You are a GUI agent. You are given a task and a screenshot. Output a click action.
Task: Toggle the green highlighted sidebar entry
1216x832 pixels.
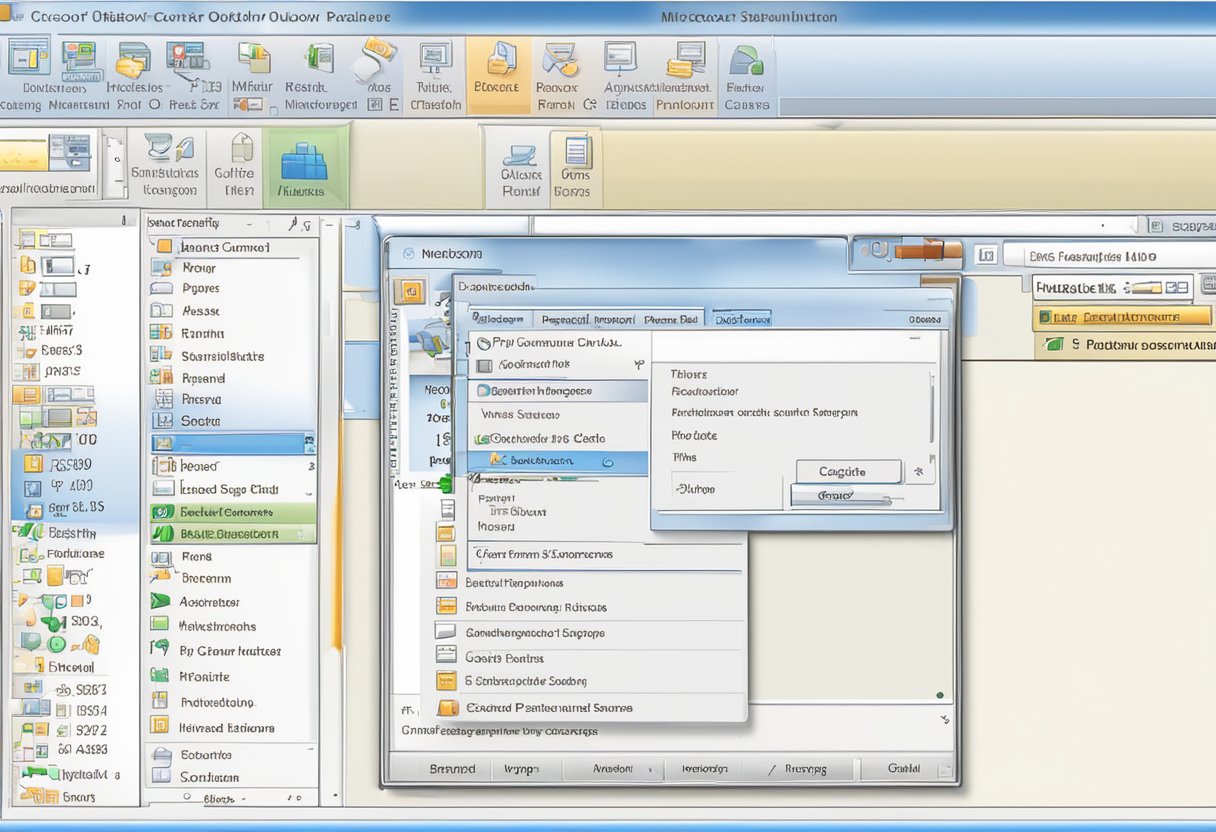pos(232,510)
